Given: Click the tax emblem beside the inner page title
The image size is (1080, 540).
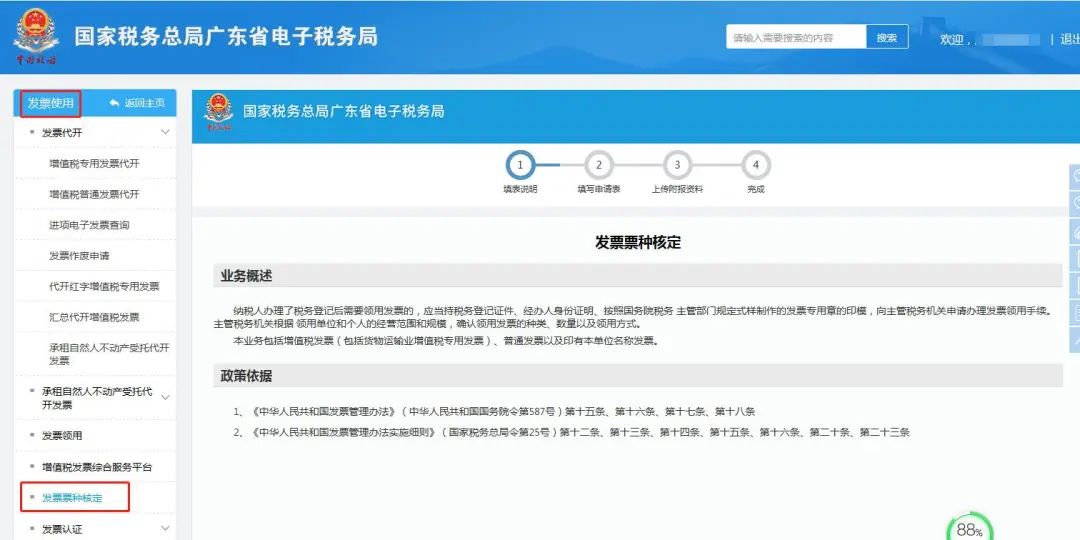Looking at the screenshot, I should 218,112.
